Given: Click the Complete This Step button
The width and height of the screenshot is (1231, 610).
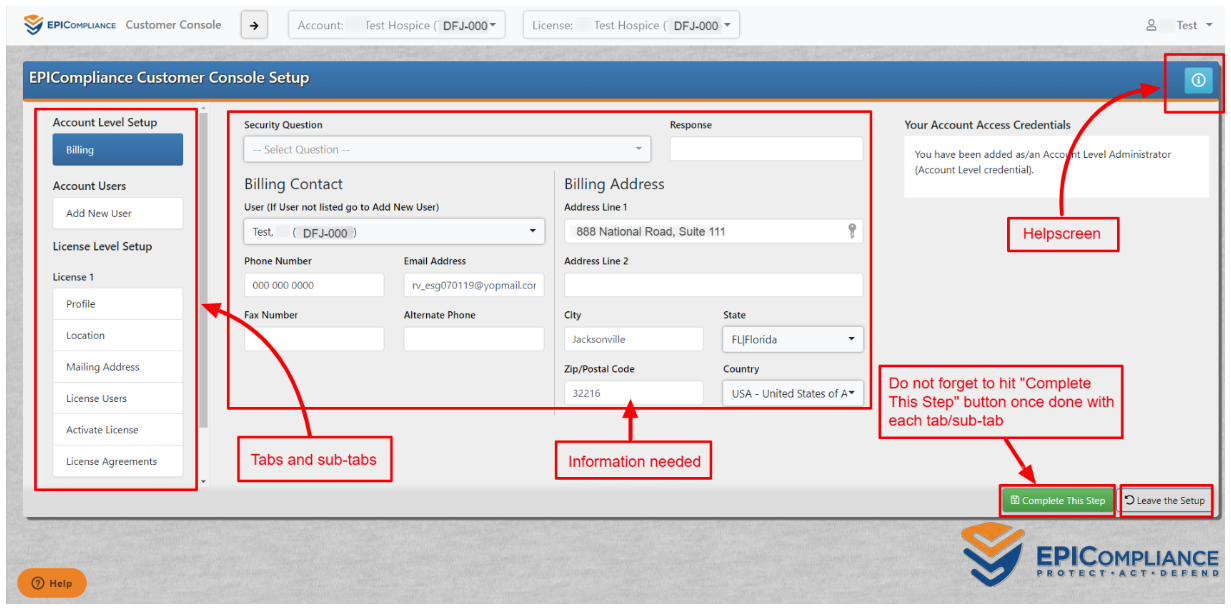Looking at the screenshot, I should [x=1058, y=500].
